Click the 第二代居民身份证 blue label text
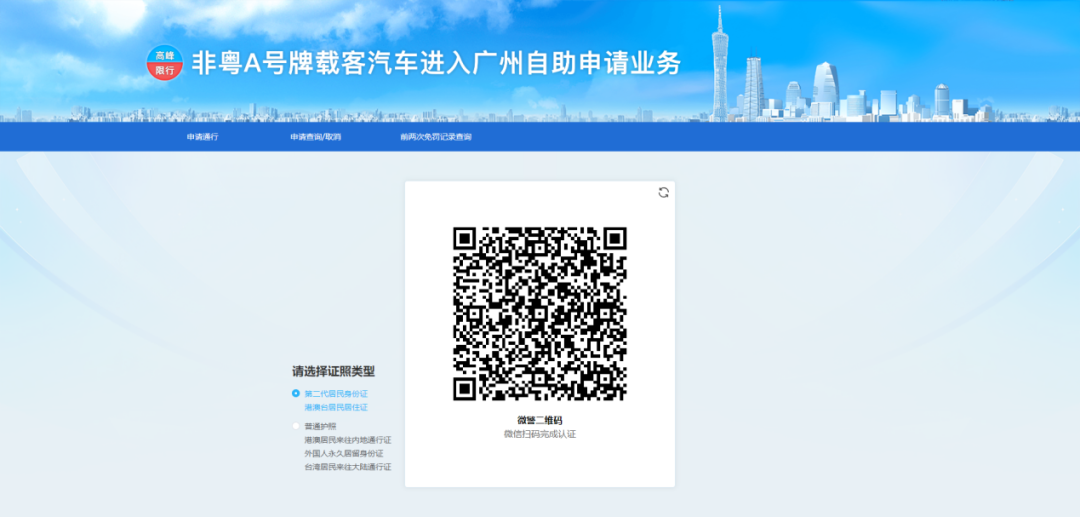The width and height of the screenshot is (1080, 517). [x=336, y=393]
